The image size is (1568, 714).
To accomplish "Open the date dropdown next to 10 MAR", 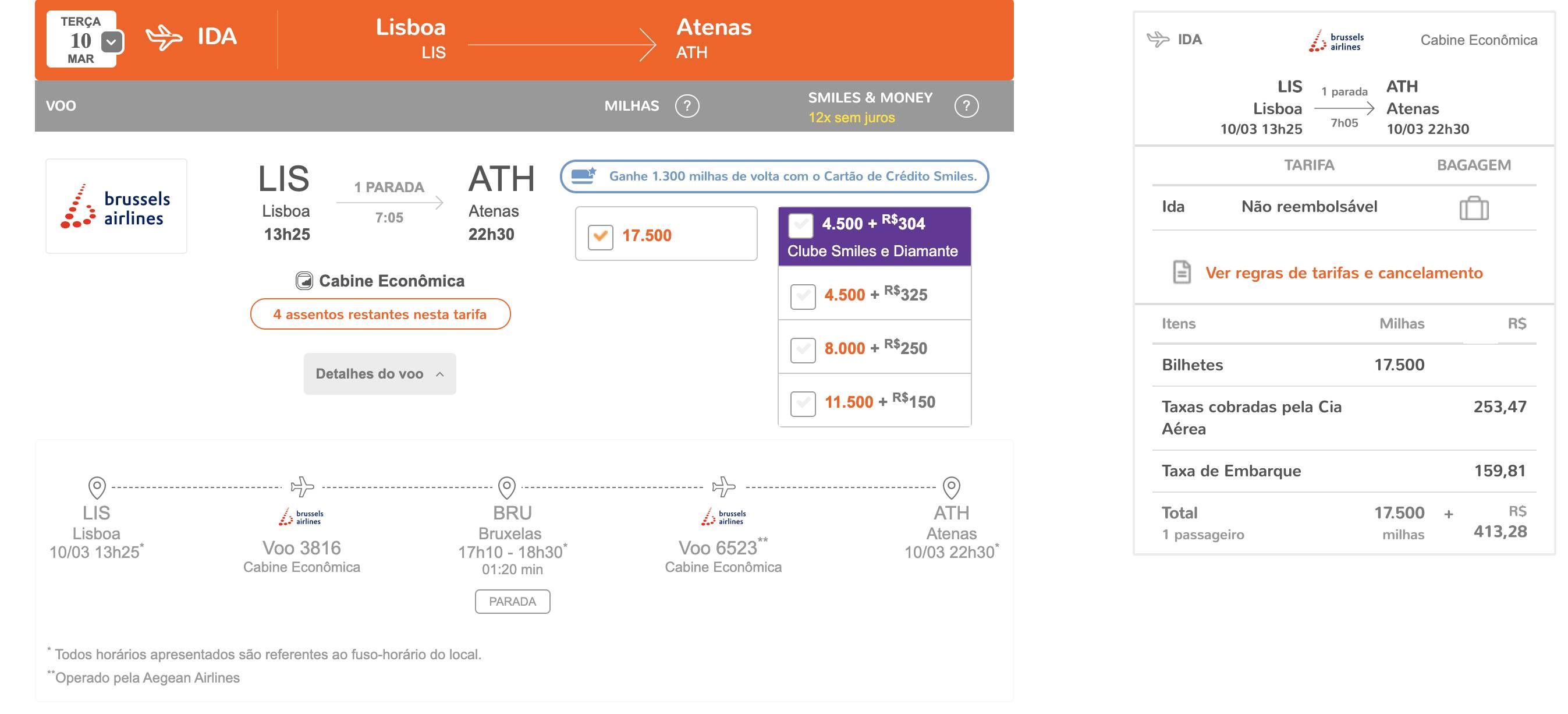I will [111, 42].
